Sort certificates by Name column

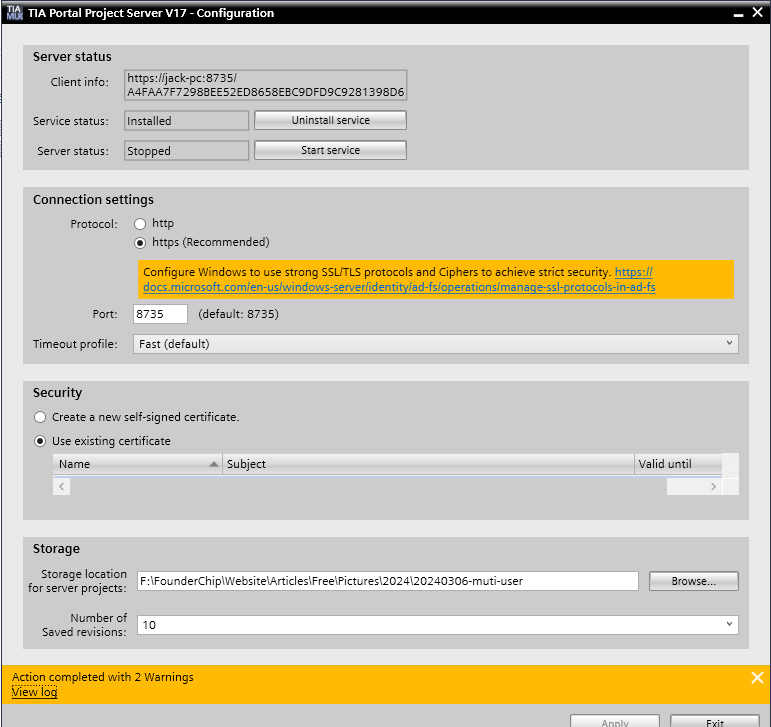pyautogui.click(x=138, y=464)
